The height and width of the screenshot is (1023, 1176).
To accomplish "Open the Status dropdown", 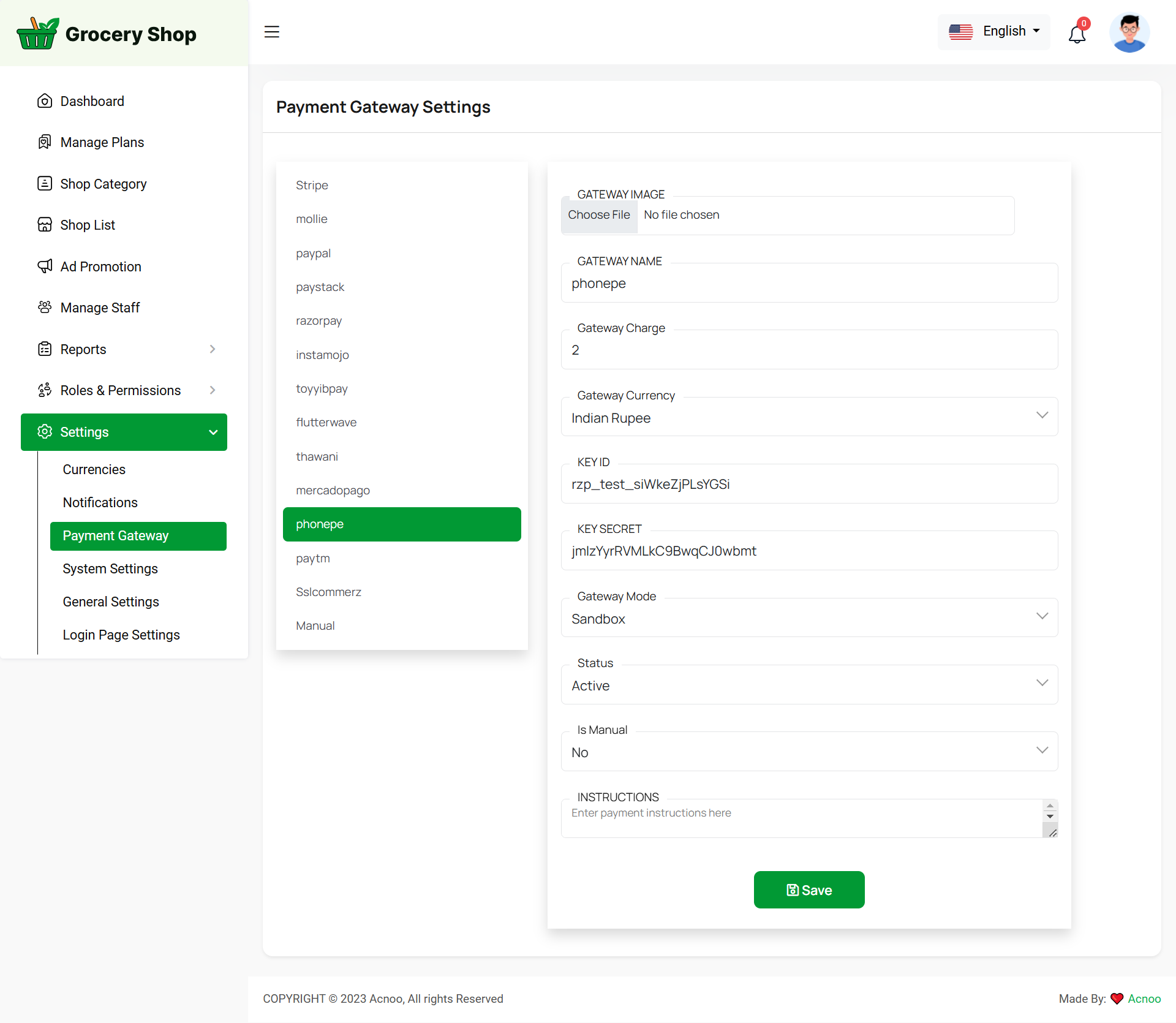I will [809, 685].
